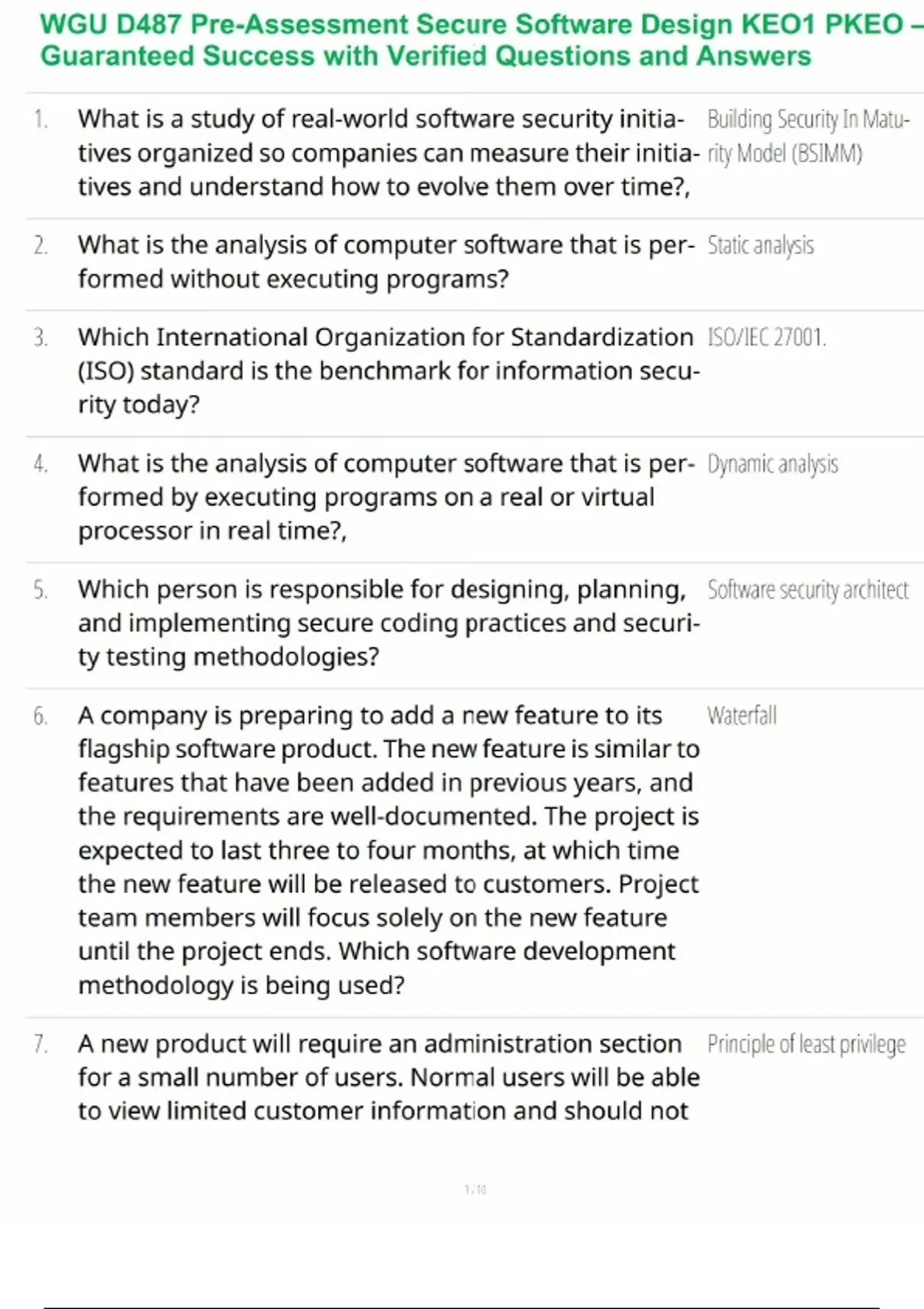The width and height of the screenshot is (924, 1309).
Task: Select the 'Static analysis' answer
Action: tap(760, 246)
